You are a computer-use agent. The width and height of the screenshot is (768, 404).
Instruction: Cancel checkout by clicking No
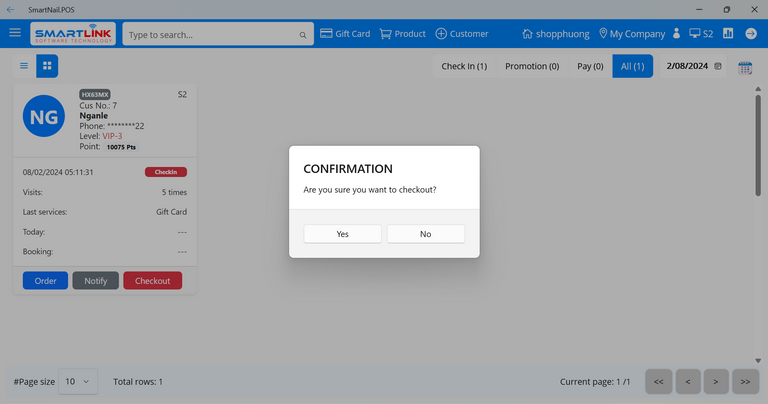tap(425, 233)
